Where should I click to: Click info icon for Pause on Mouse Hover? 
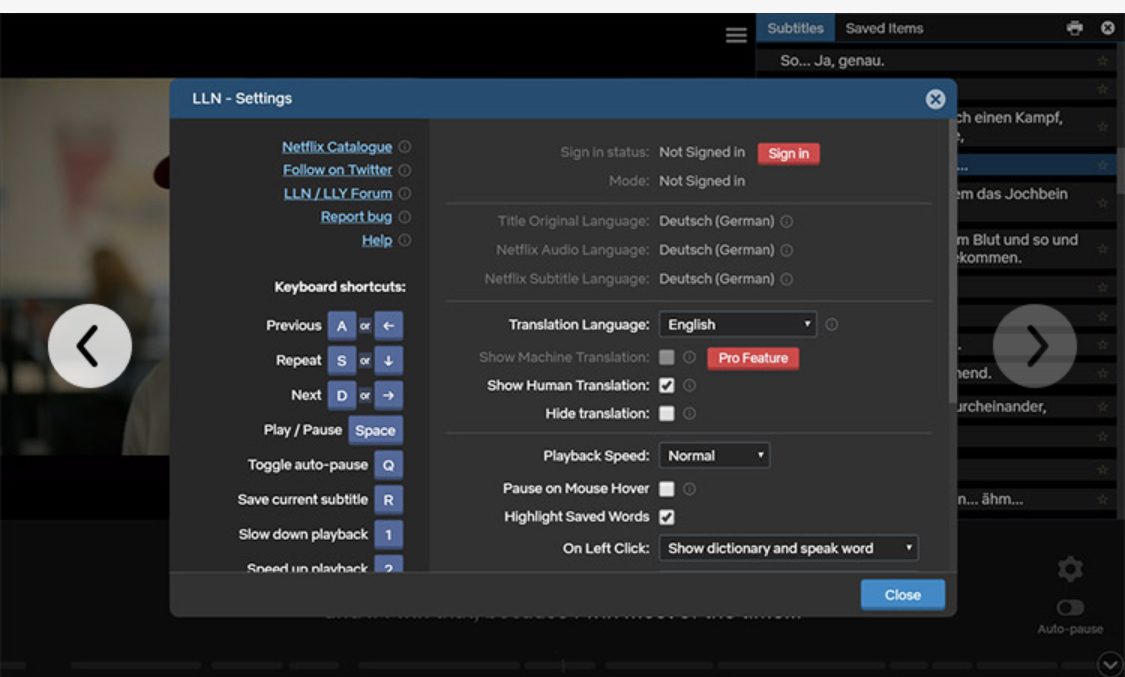689,489
